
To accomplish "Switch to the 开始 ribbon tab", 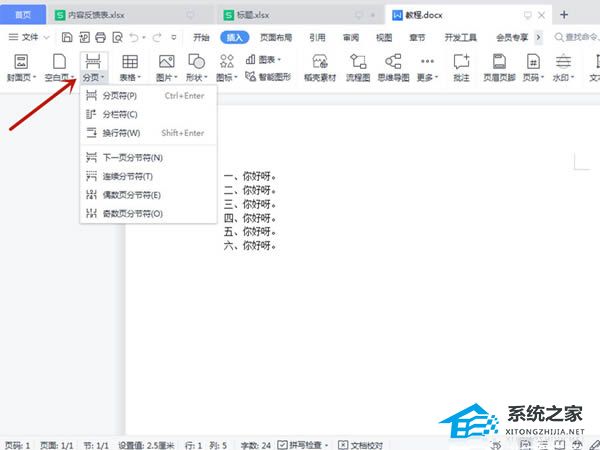I will (201, 38).
